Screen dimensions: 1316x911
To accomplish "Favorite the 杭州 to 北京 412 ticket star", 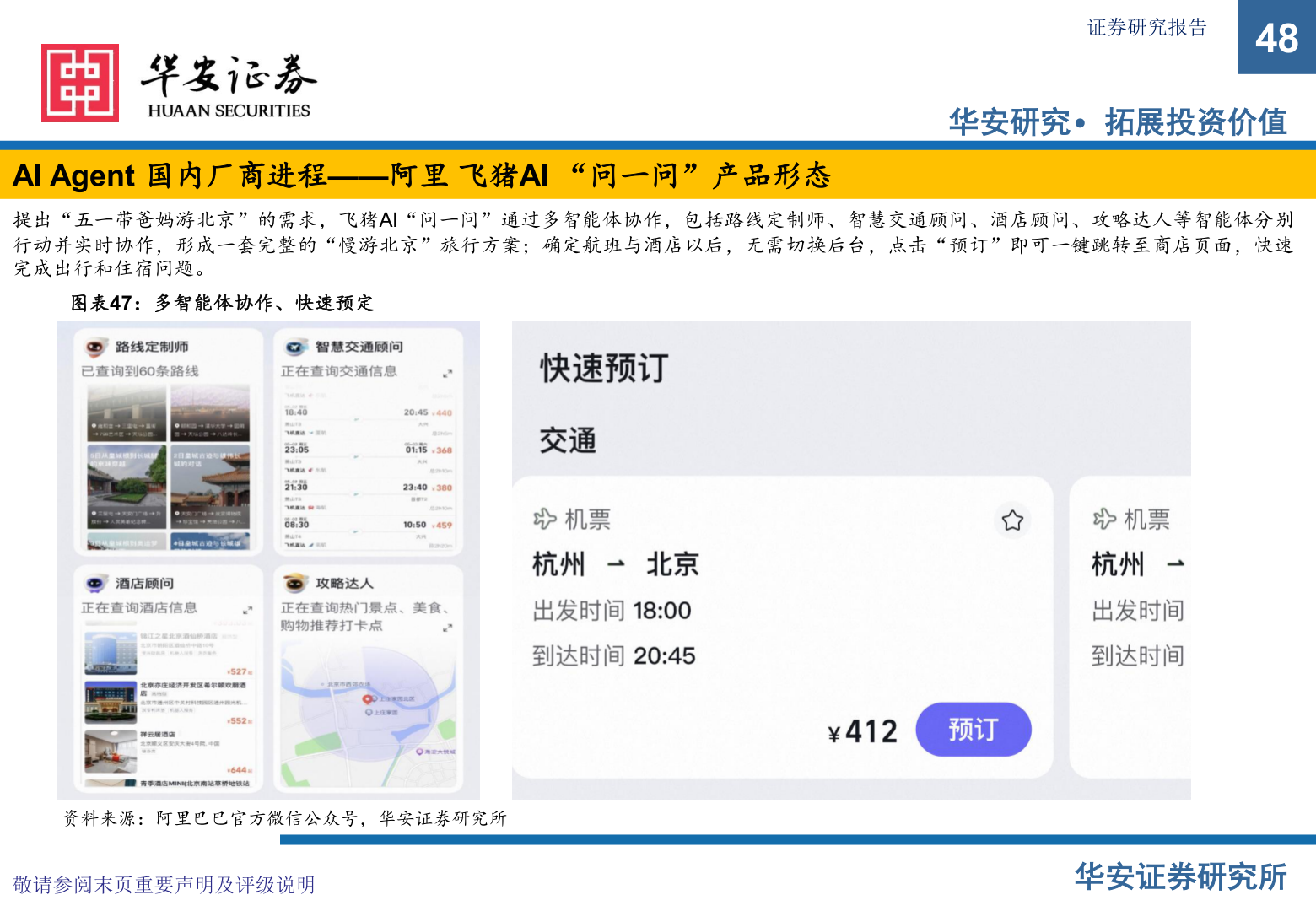I will [x=1012, y=520].
